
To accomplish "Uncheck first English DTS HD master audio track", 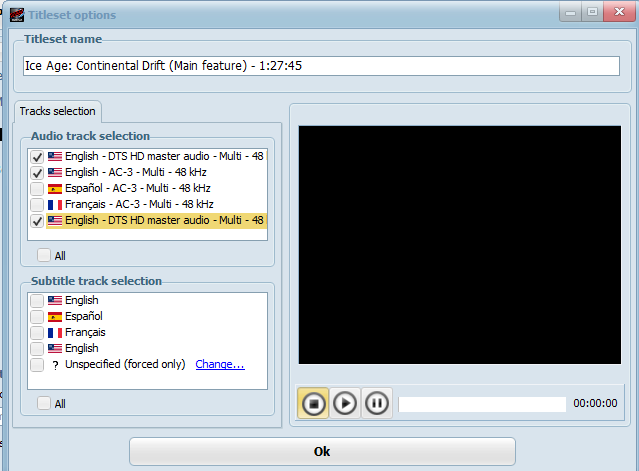I will click(37, 157).
